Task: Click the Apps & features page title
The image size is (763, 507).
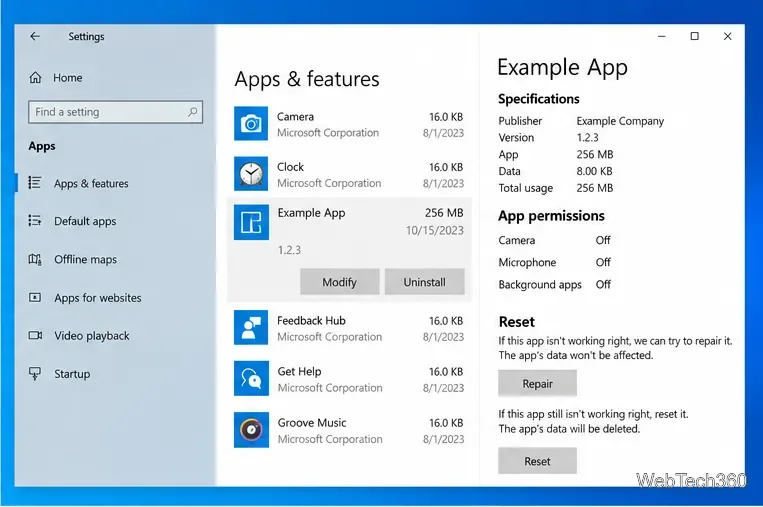Action: pos(307,79)
